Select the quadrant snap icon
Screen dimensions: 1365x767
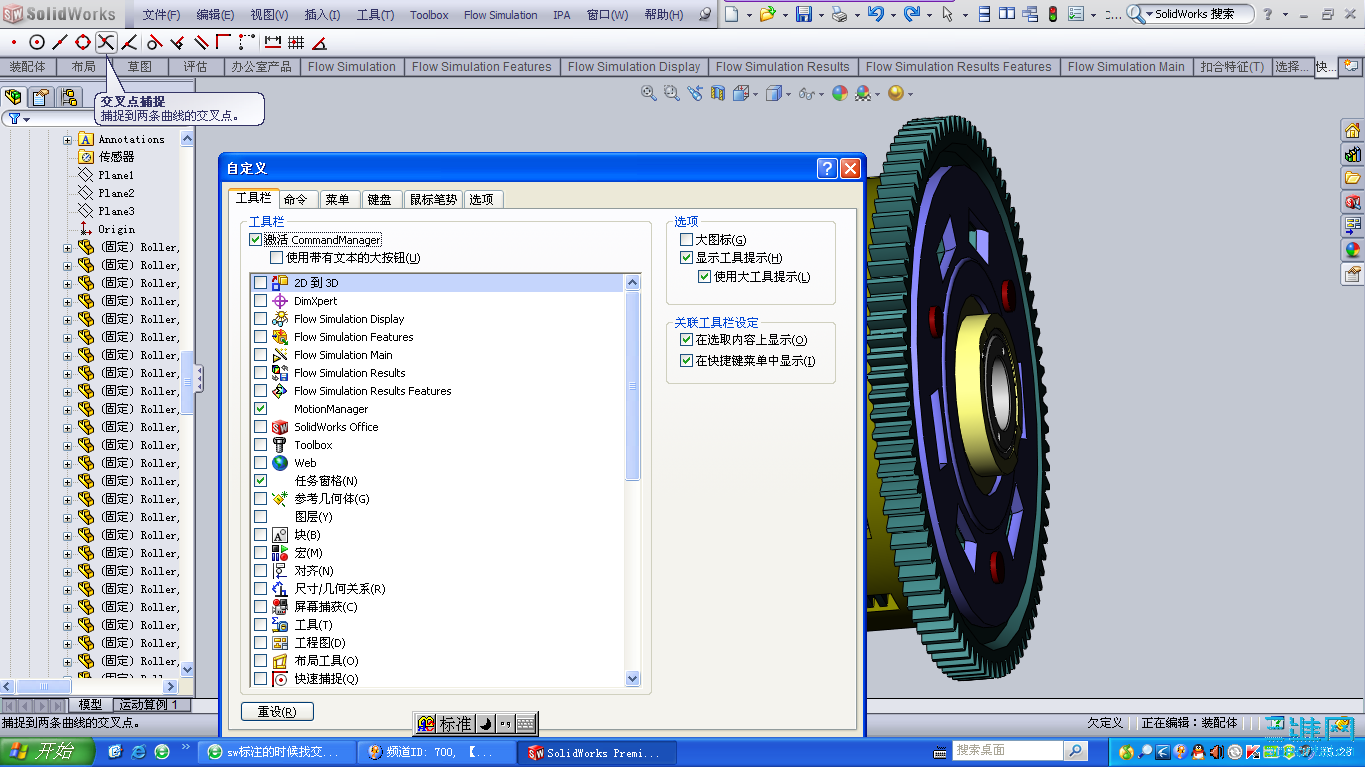pyautogui.click(x=83, y=42)
